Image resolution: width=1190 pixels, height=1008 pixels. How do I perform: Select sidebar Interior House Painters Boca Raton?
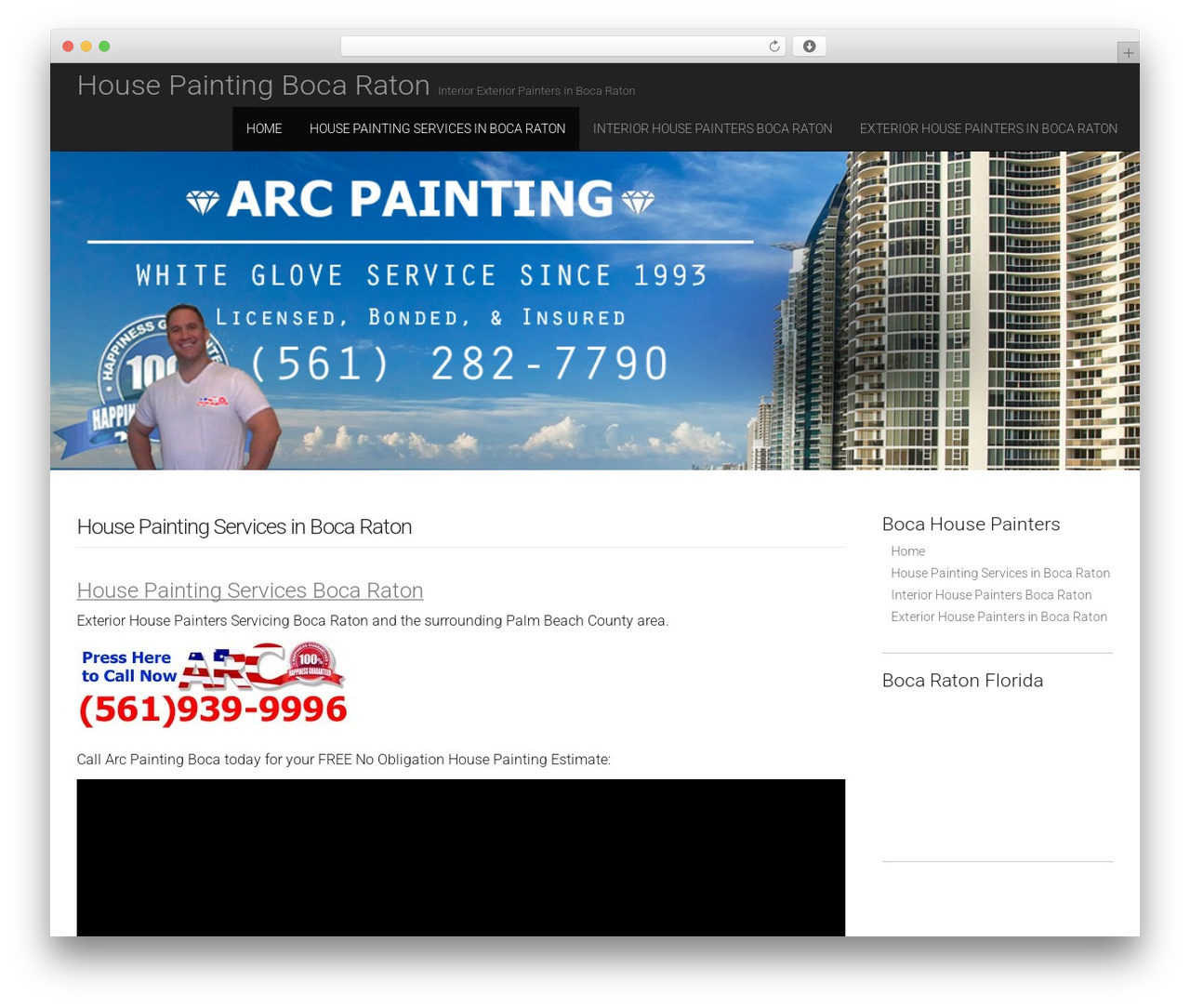click(x=991, y=595)
